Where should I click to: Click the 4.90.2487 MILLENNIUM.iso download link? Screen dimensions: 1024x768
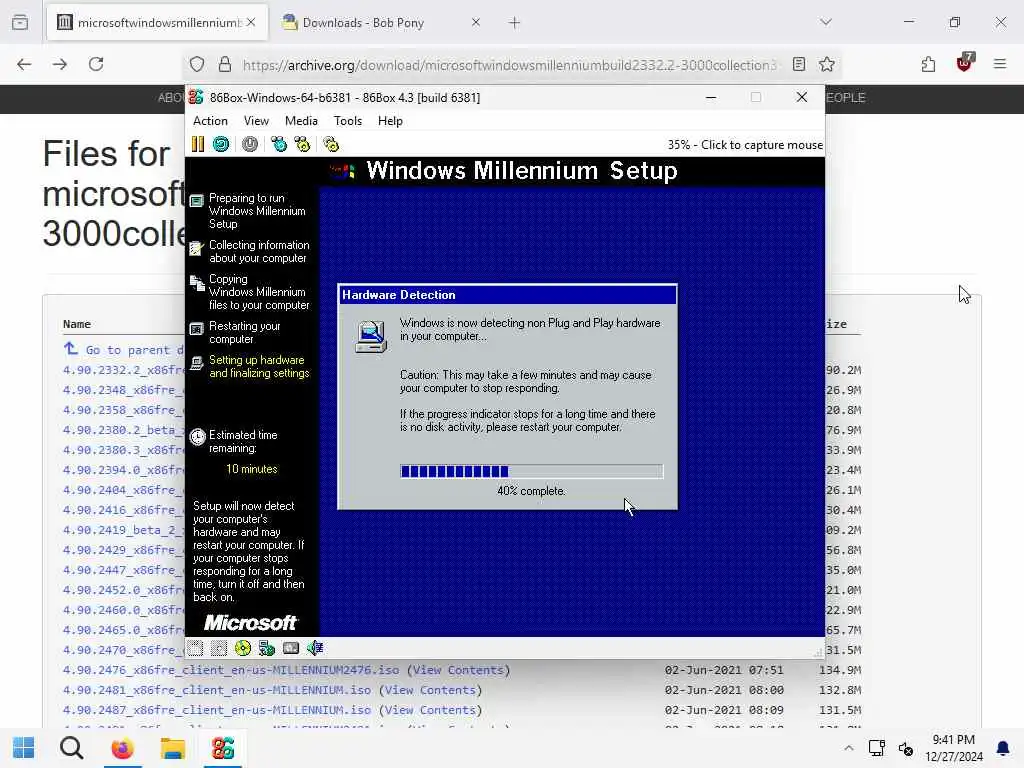pyautogui.click(x=217, y=710)
